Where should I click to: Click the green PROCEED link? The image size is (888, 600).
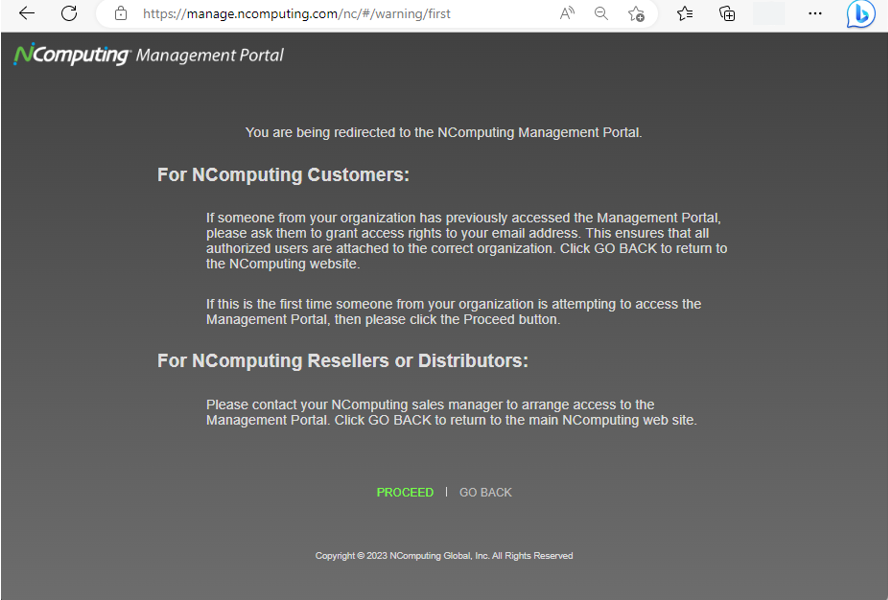point(405,492)
